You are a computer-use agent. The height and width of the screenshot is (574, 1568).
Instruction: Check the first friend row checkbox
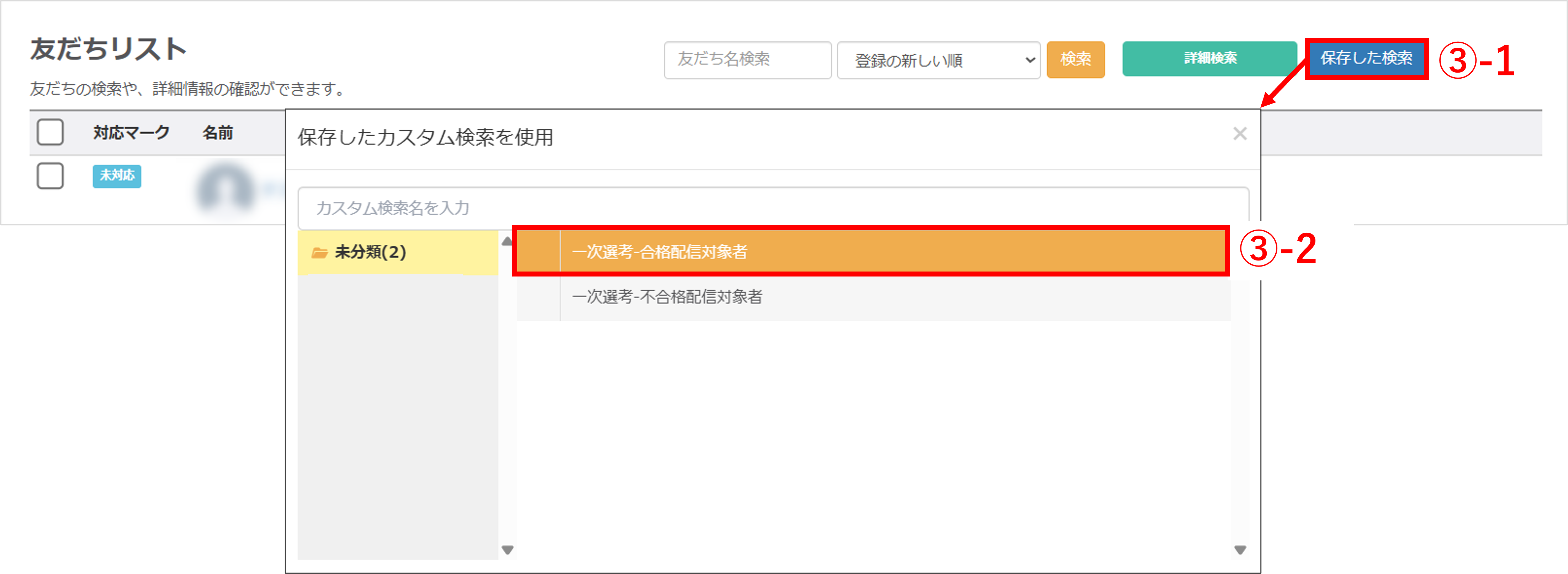[x=50, y=176]
